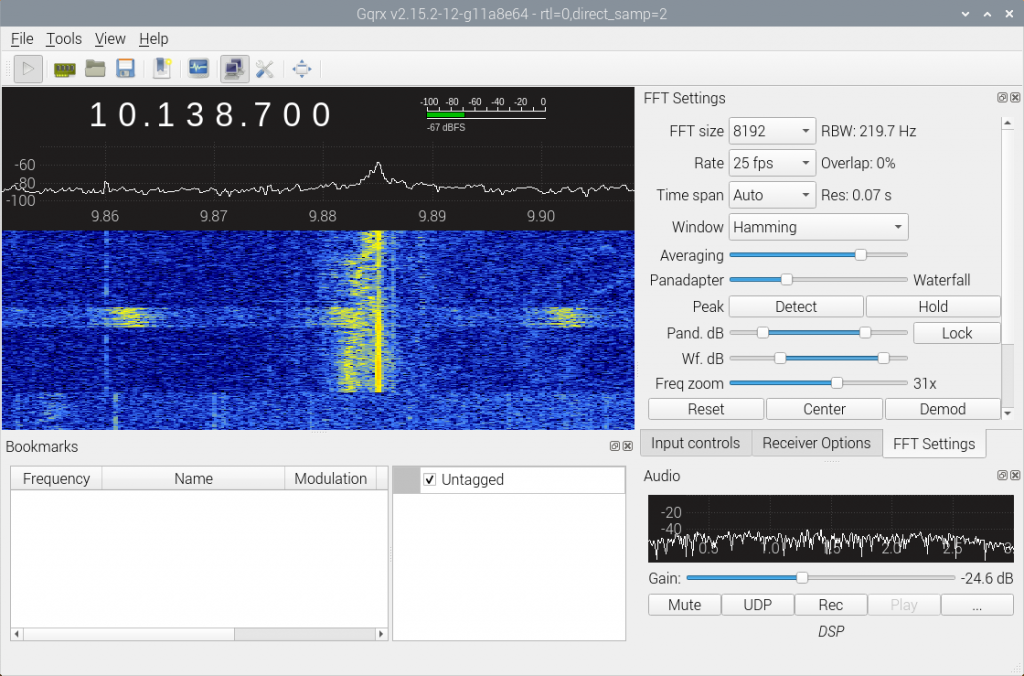Toggle remote control with the computers icon
Screen dimensions: 1024x676
pyautogui.click(x=234, y=68)
